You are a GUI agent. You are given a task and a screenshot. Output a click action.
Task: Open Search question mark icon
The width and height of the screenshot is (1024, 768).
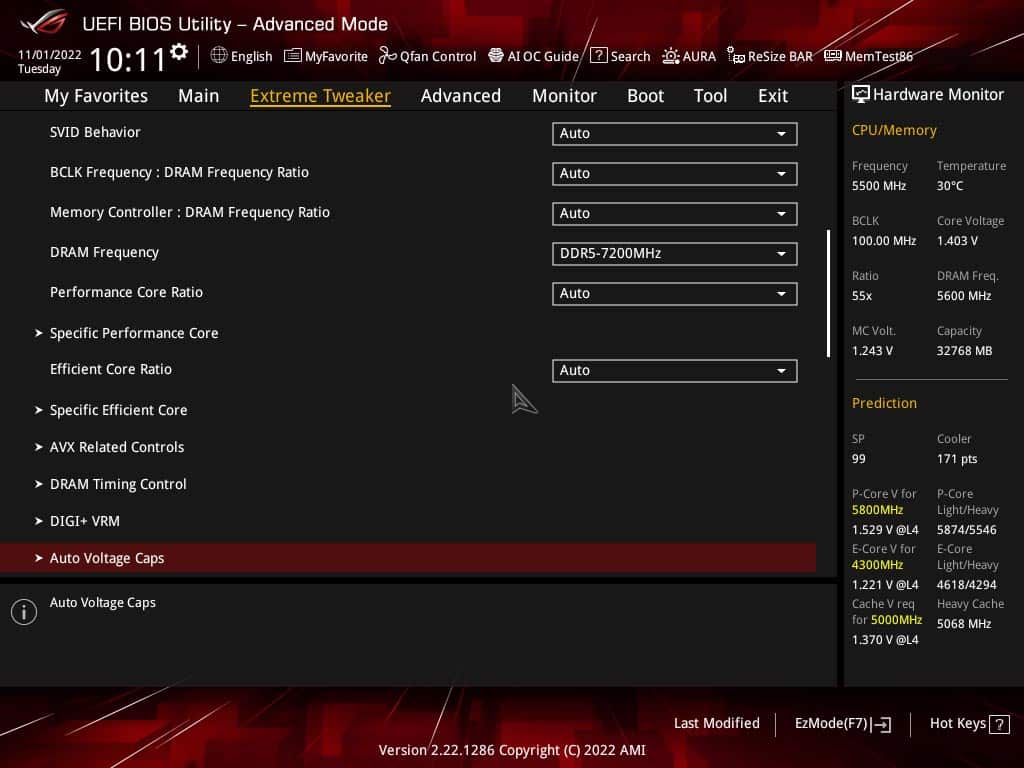[x=598, y=56]
